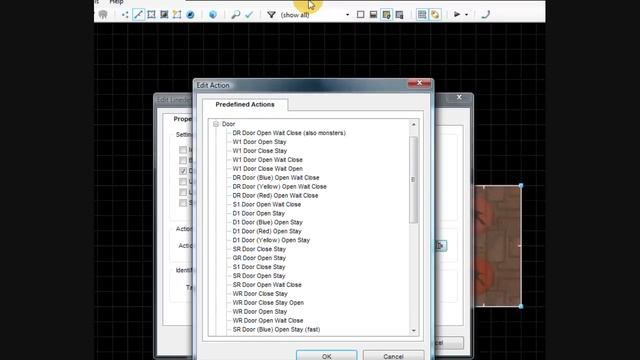Open the Help menu
Image resolution: width=640 pixels, height=360 pixels.
pos(116,2)
